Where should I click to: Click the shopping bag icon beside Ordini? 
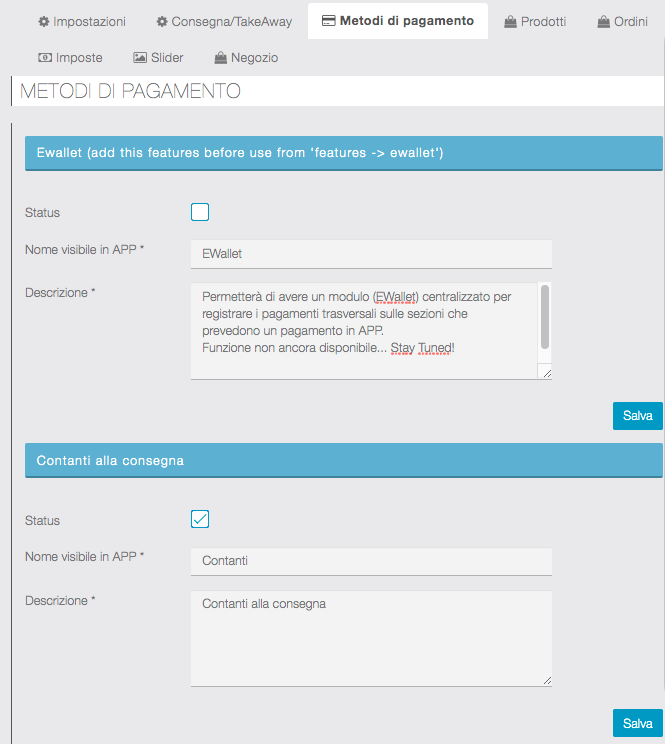coord(604,21)
